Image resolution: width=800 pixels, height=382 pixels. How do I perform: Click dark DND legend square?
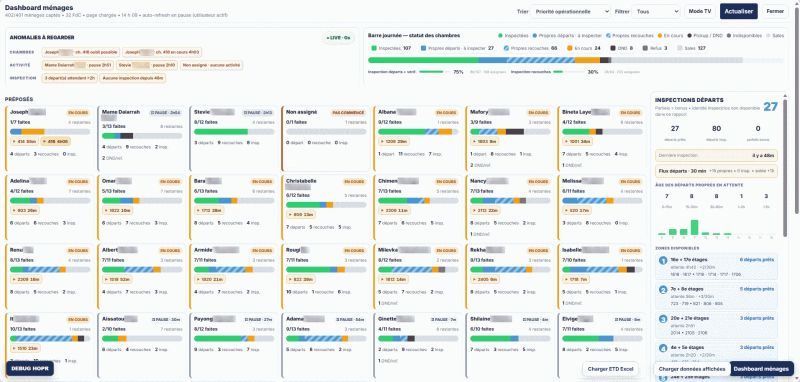(613, 48)
